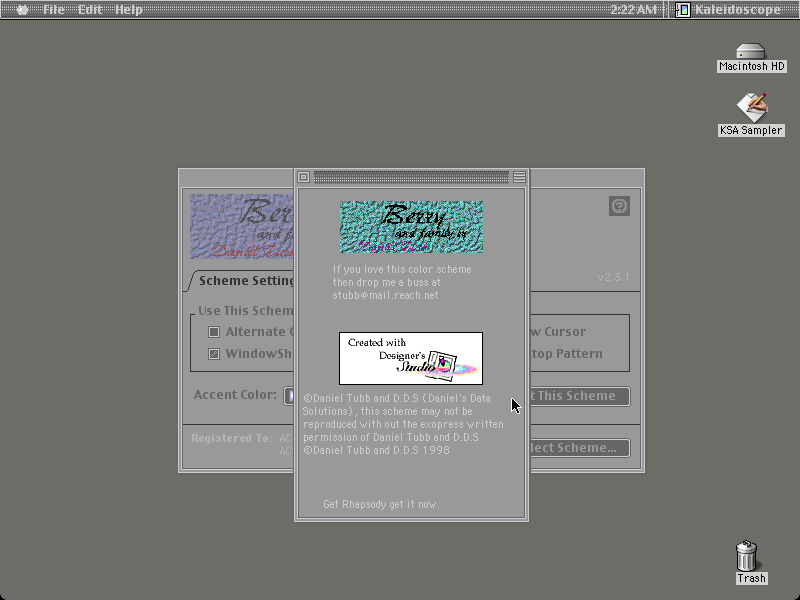This screenshot has height=600, width=800.
Task: Click the Daniel Tubb copyright paragraph
Action: tap(403, 424)
